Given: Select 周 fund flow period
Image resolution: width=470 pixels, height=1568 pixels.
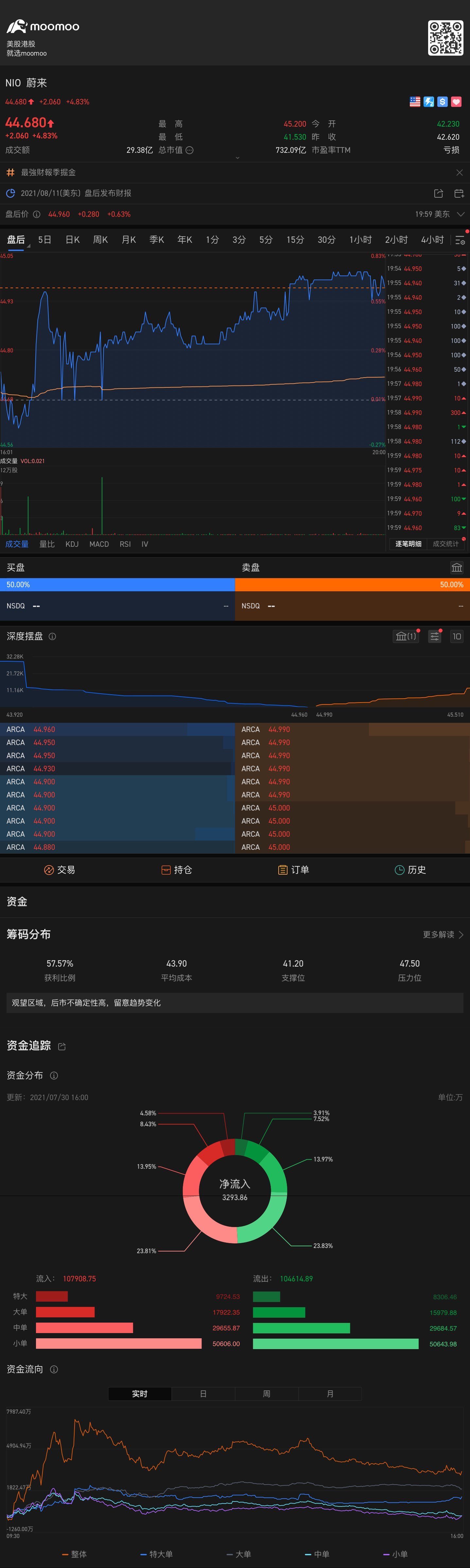Looking at the screenshot, I should [x=267, y=1394].
